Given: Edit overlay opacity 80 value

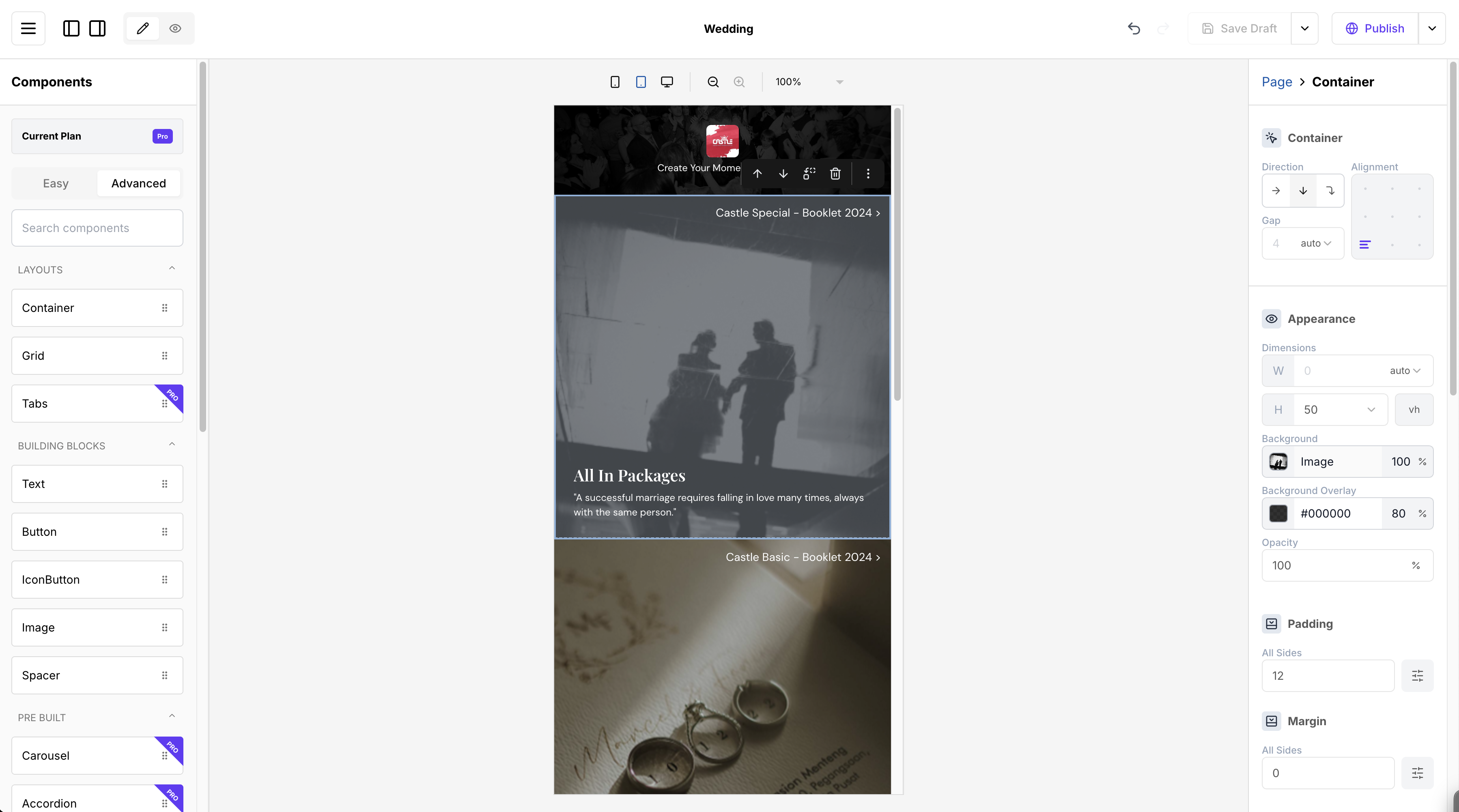Looking at the screenshot, I should coord(1399,514).
